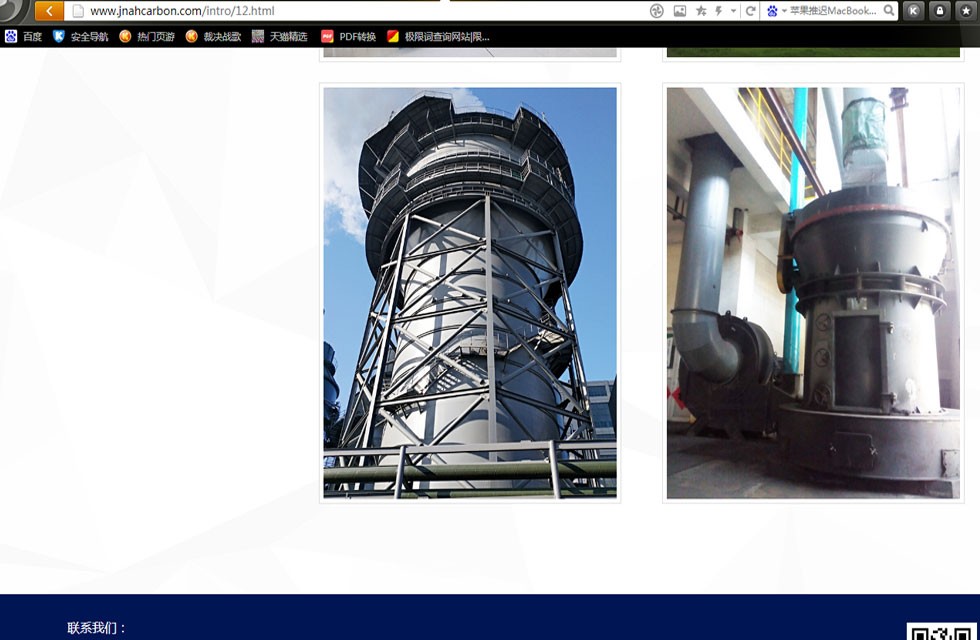Click the page reload icon

[x=750, y=11]
